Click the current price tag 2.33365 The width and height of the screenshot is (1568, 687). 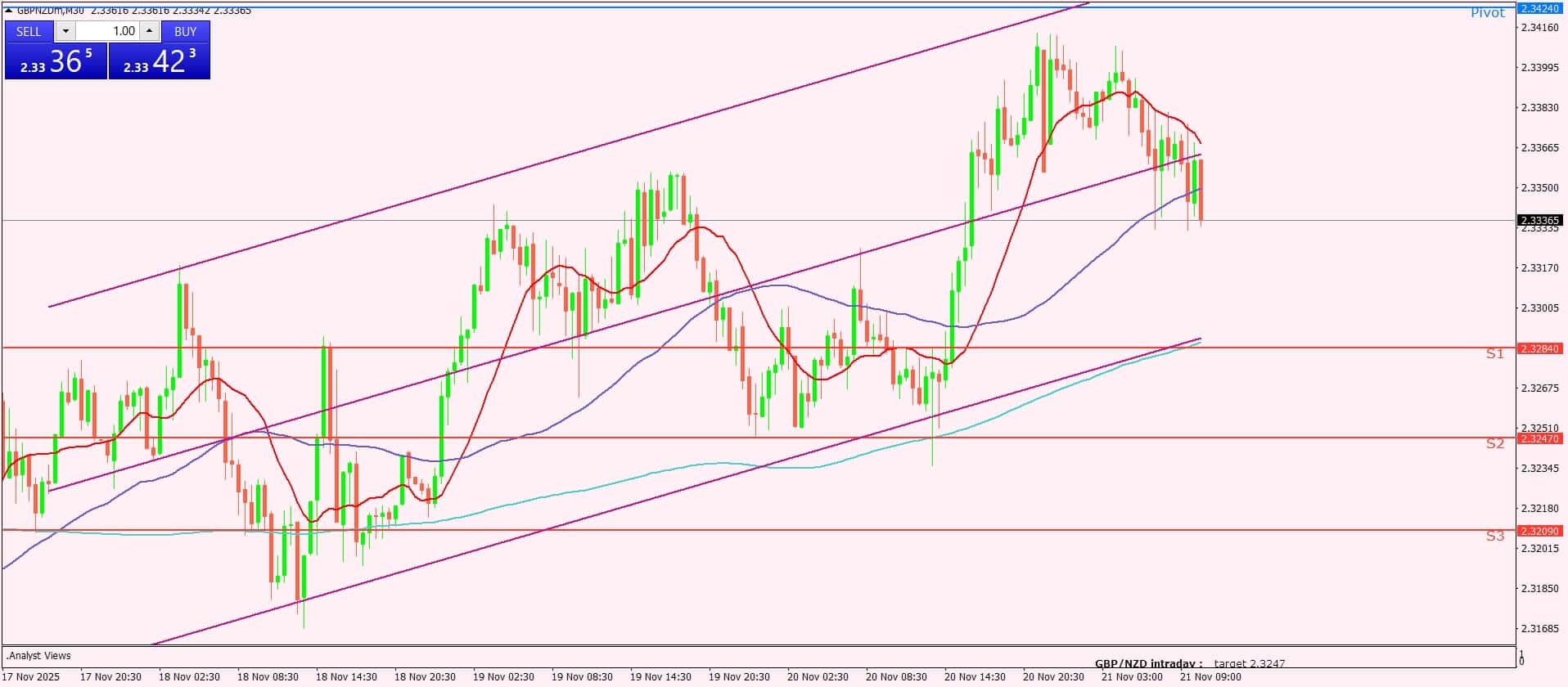point(1539,220)
